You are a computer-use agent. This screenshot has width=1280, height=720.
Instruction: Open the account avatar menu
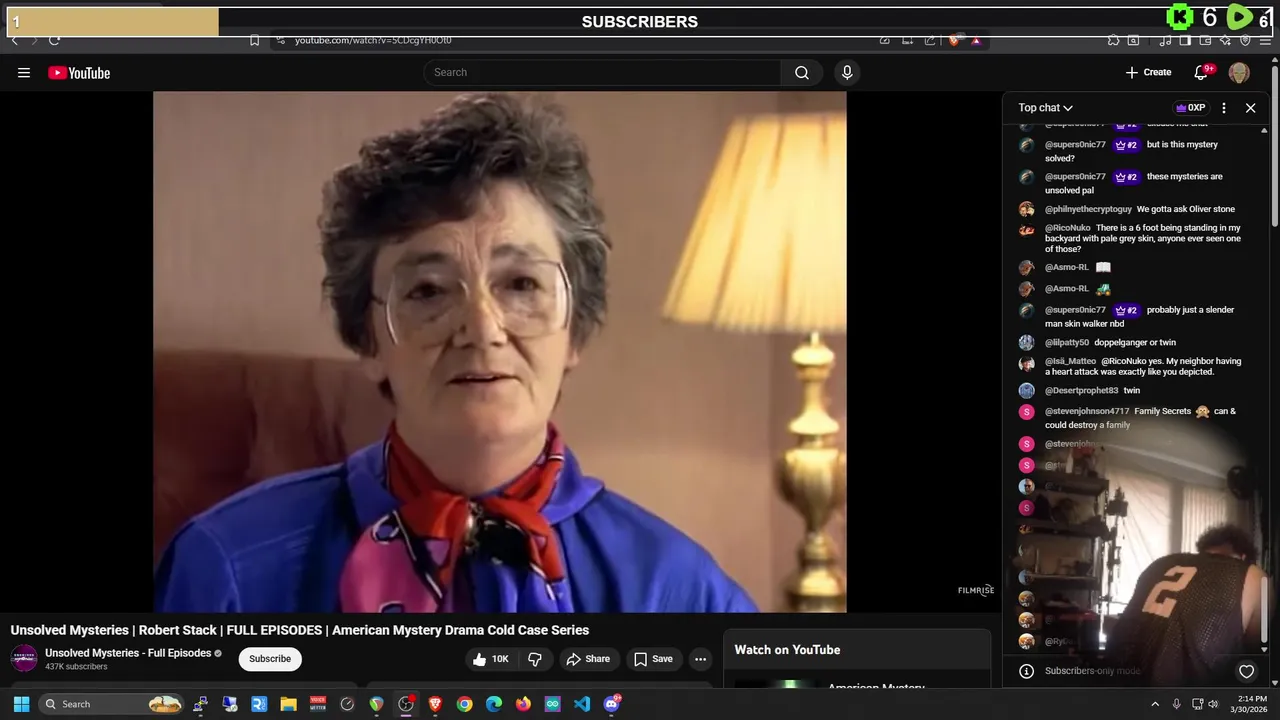1239,72
